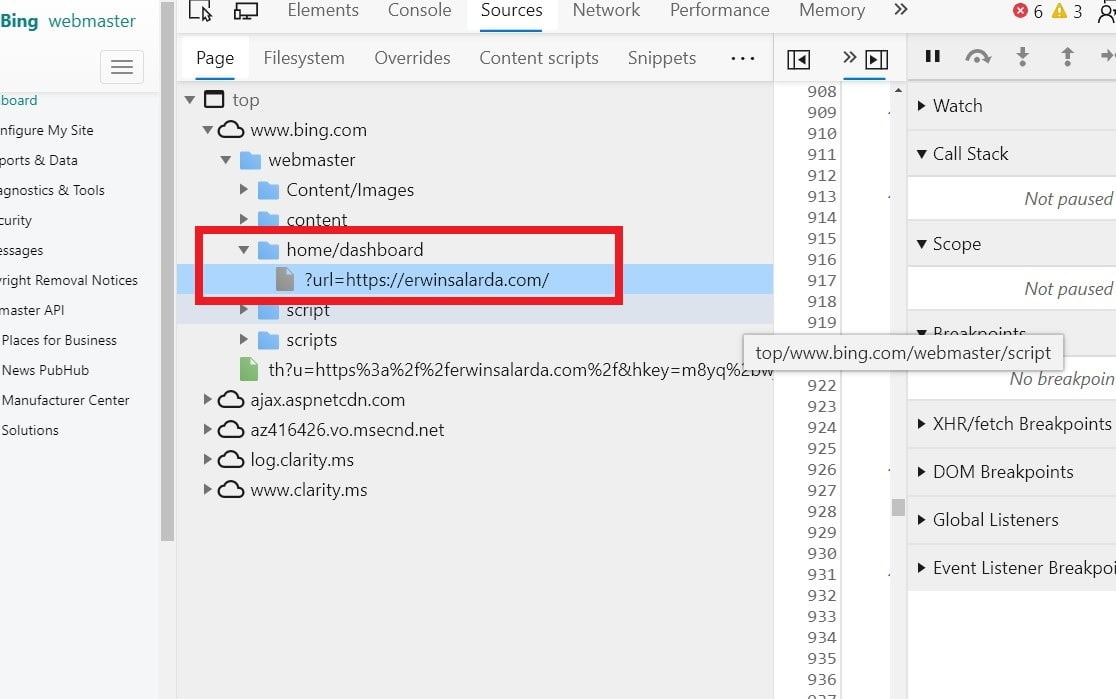Viewport: 1116px width, 699px height.
Task: Toggle the debugger sidebar pane icon
Action: click(x=877, y=59)
